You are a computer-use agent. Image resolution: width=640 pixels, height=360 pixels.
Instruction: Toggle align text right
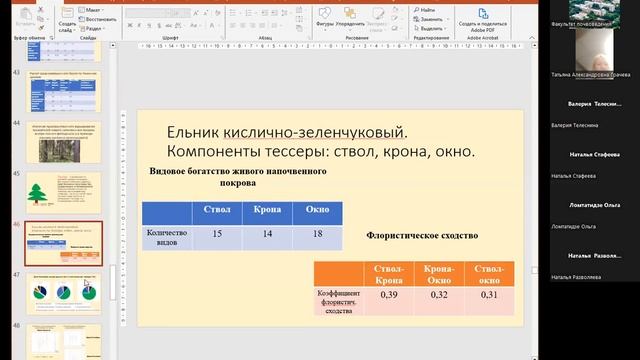tap(252, 26)
